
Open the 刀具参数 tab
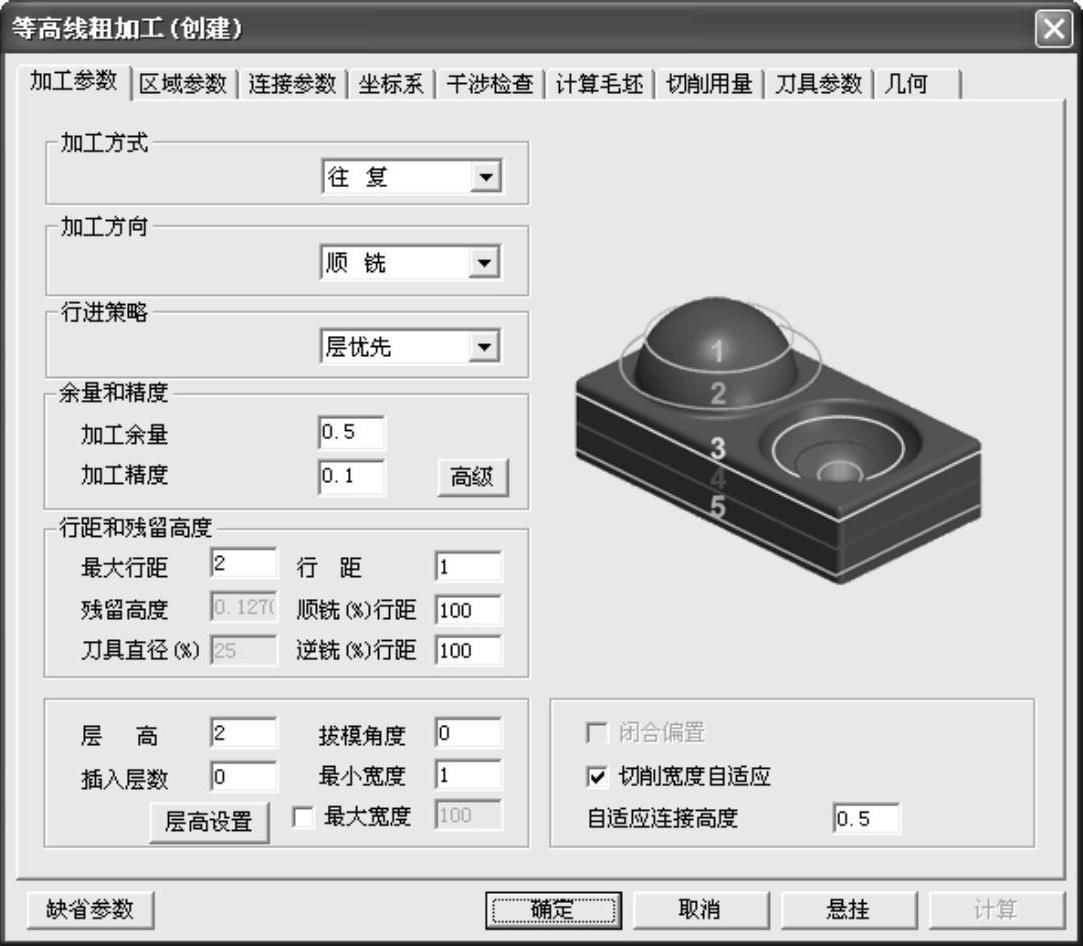(x=818, y=84)
